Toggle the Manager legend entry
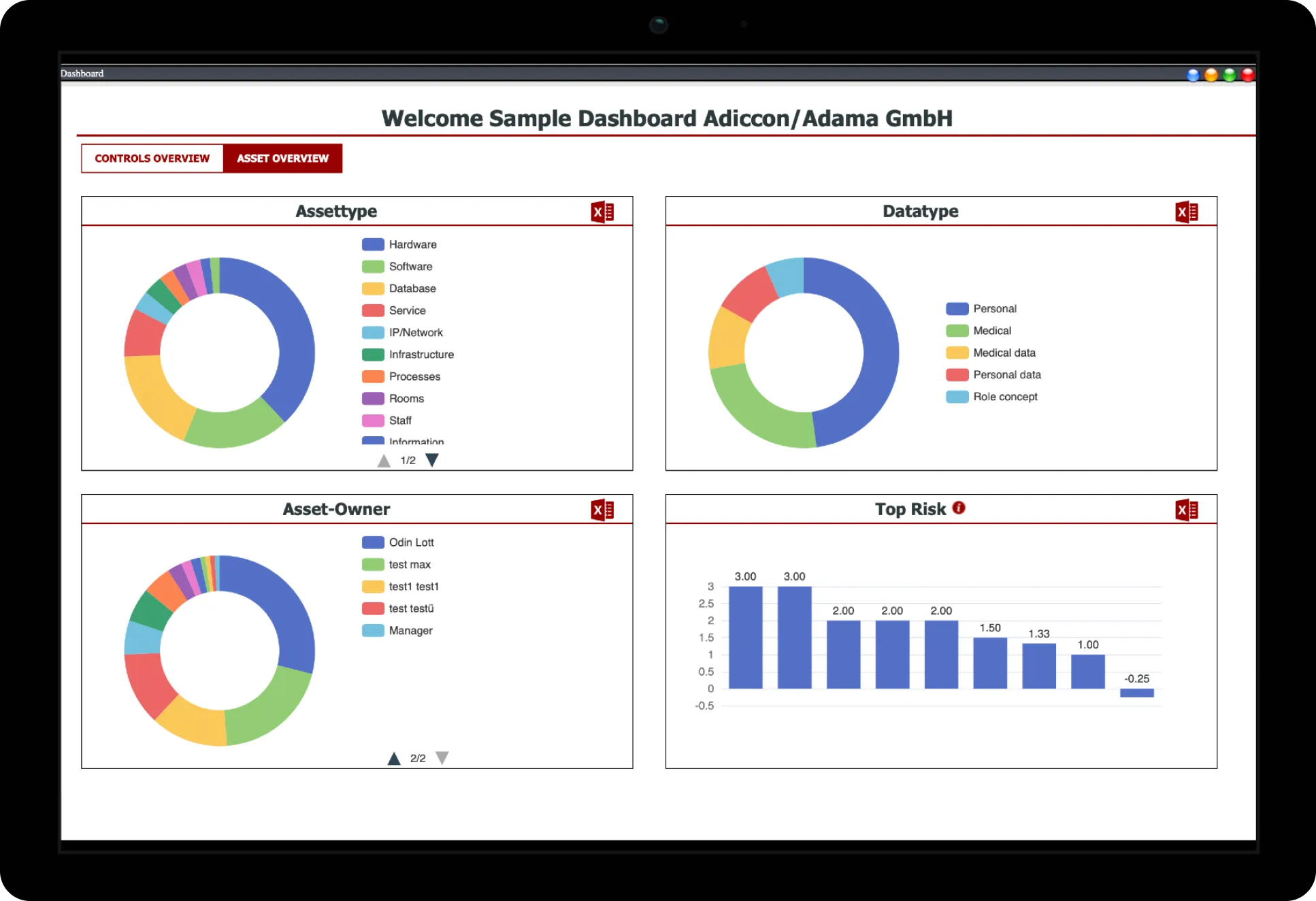Viewport: 1316px width, 901px height. point(397,631)
